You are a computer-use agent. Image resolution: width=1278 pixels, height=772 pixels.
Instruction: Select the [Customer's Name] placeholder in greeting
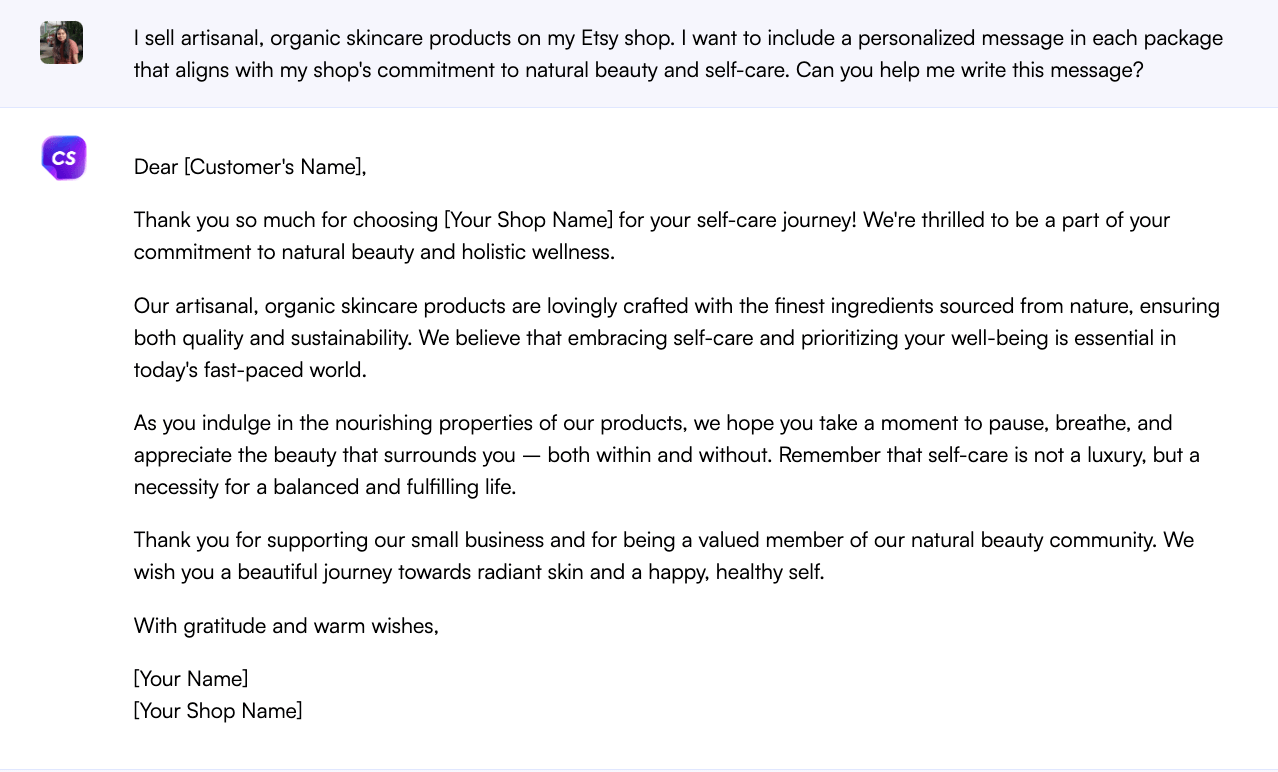[x=274, y=167]
